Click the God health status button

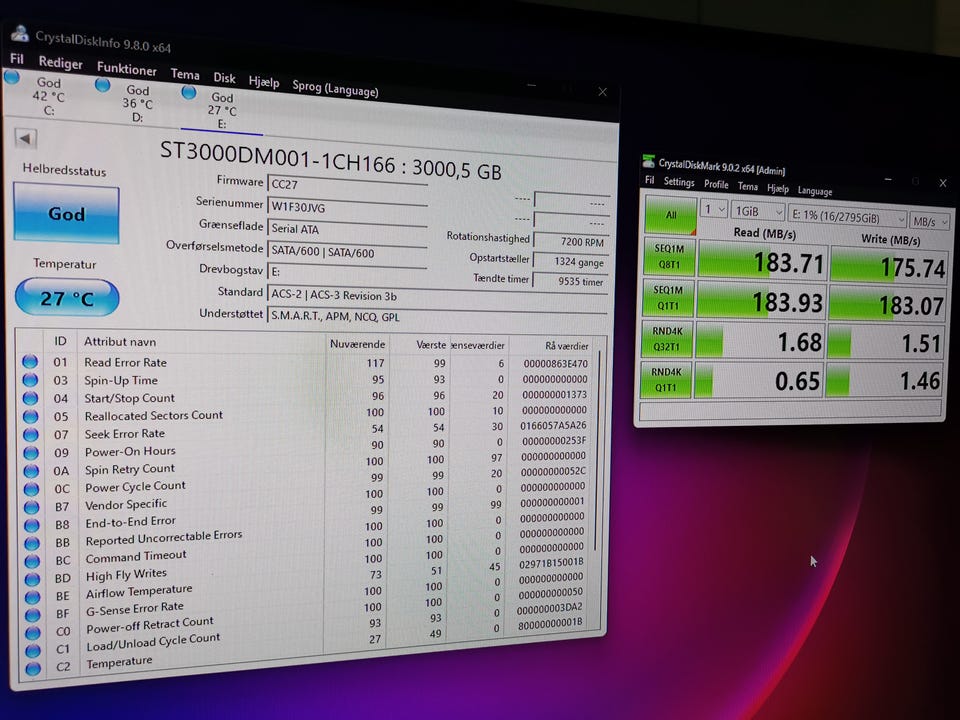[x=66, y=214]
